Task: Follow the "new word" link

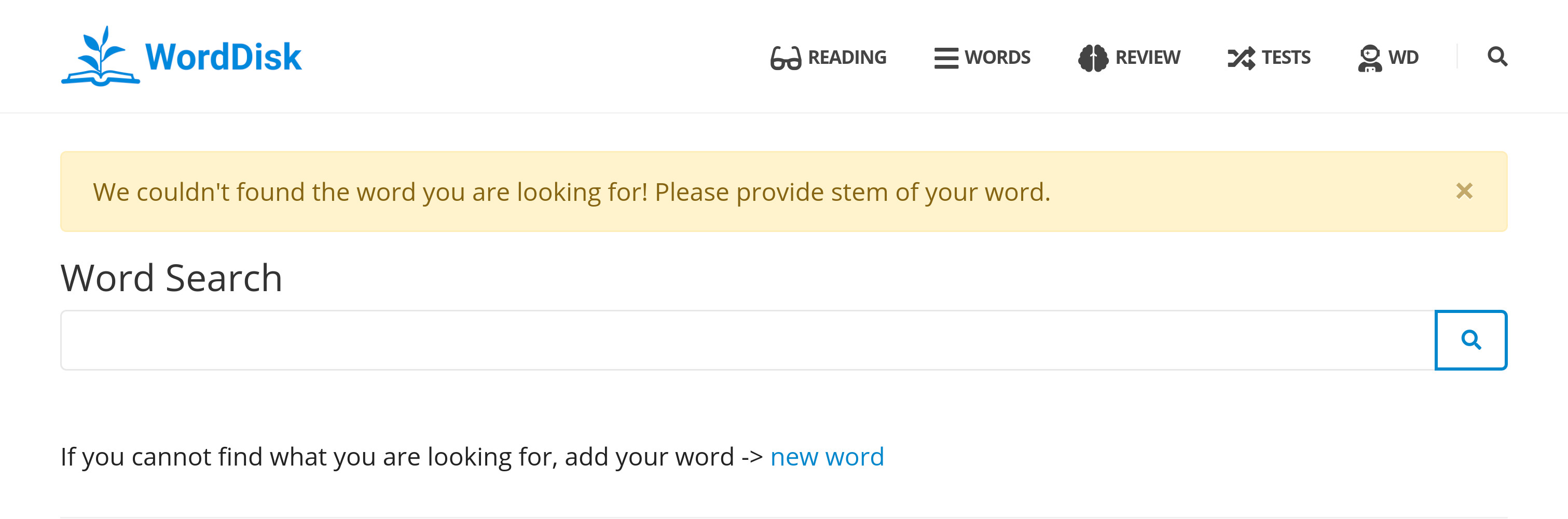Action: coord(827,457)
